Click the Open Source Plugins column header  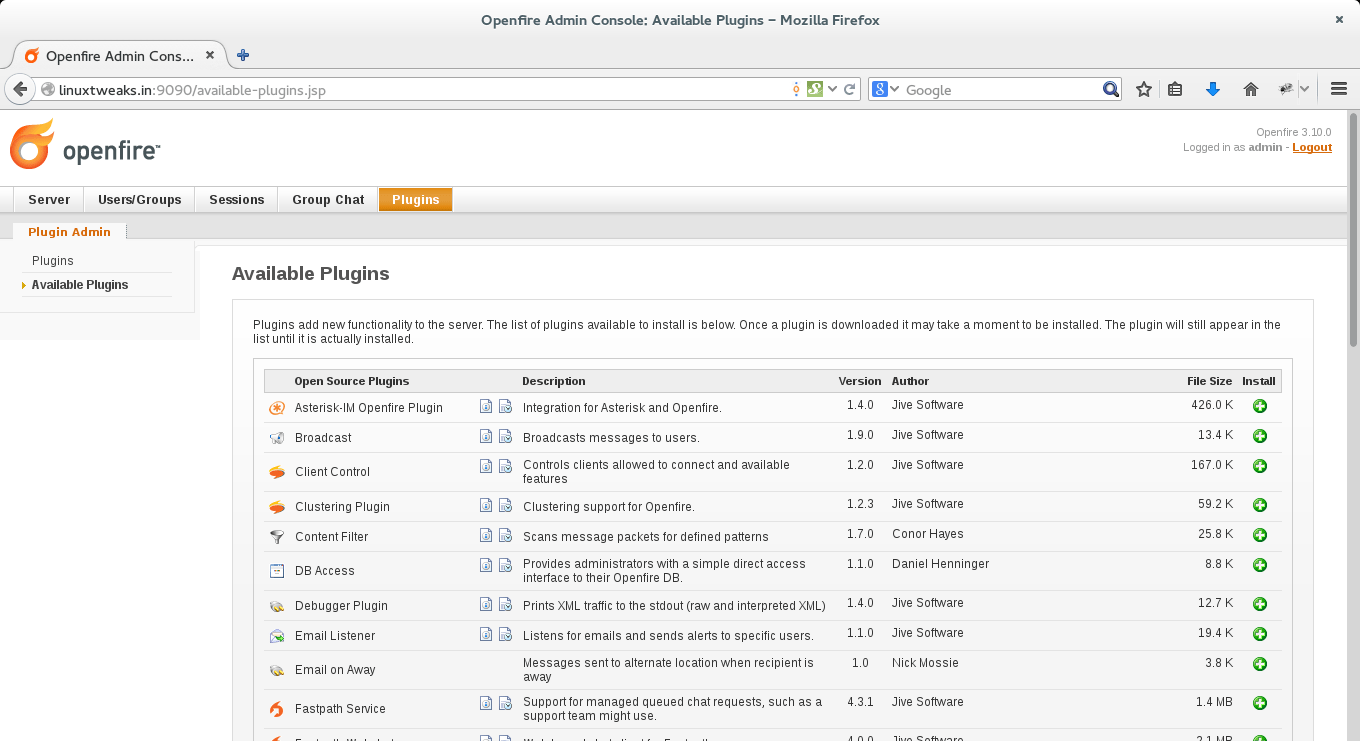click(x=352, y=381)
